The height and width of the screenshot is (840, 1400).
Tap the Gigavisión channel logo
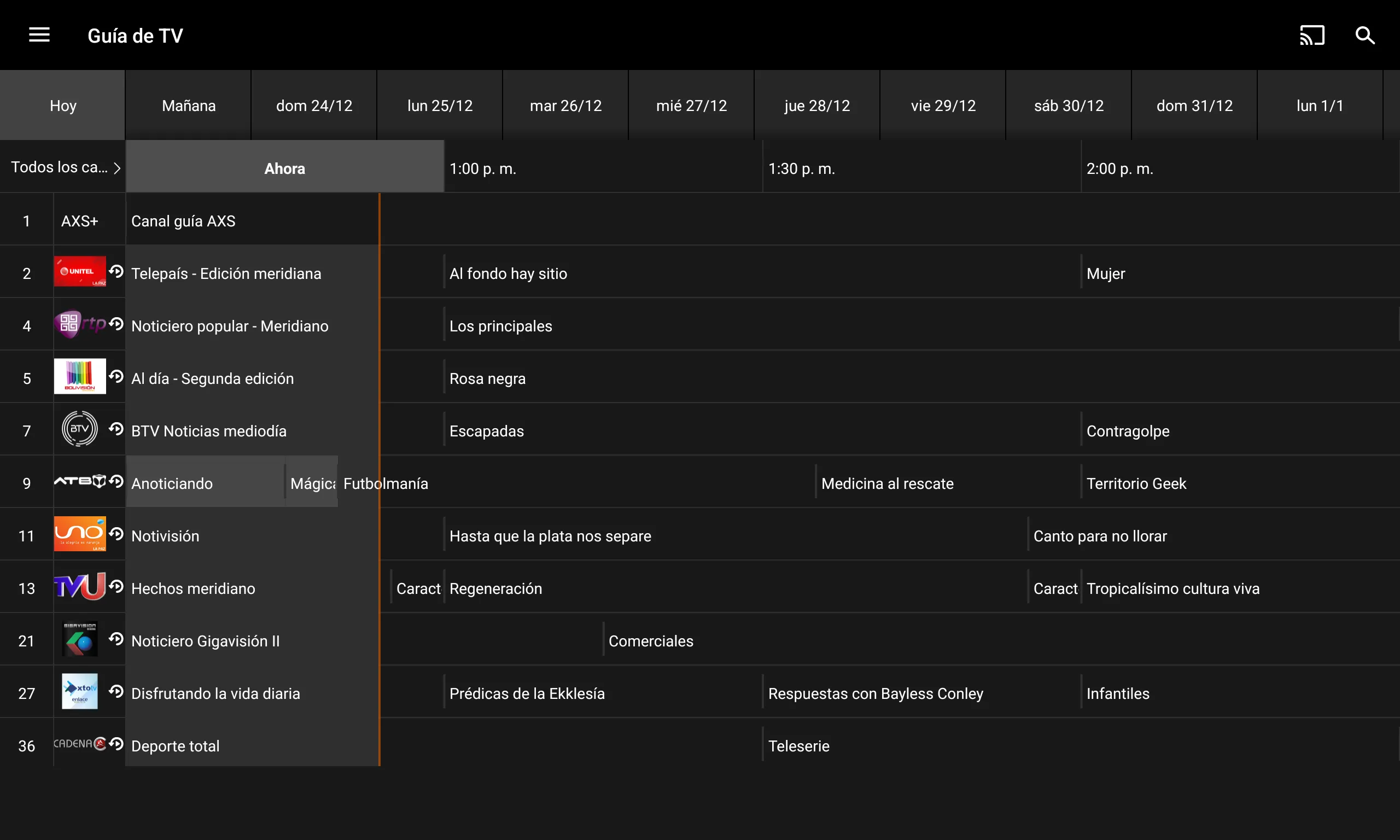(x=80, y=639)
